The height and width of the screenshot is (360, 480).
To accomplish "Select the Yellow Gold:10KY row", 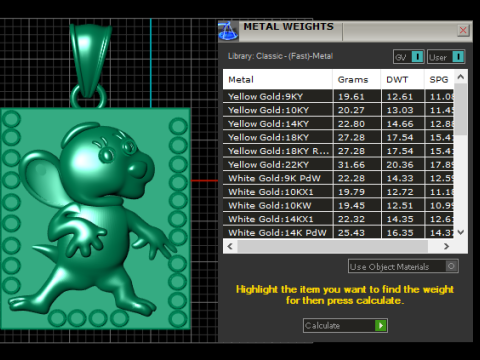I will (x=338, y=110).
